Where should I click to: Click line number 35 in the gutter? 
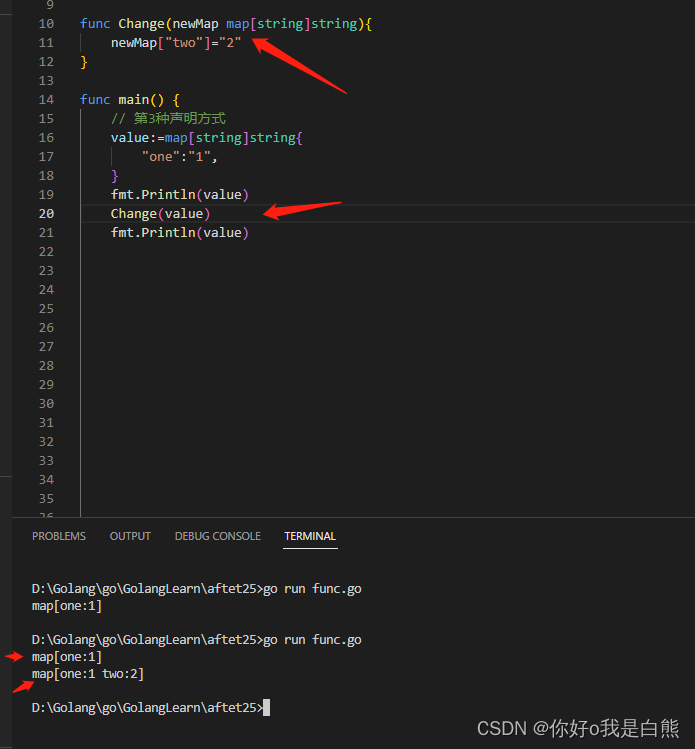(46, 499)
